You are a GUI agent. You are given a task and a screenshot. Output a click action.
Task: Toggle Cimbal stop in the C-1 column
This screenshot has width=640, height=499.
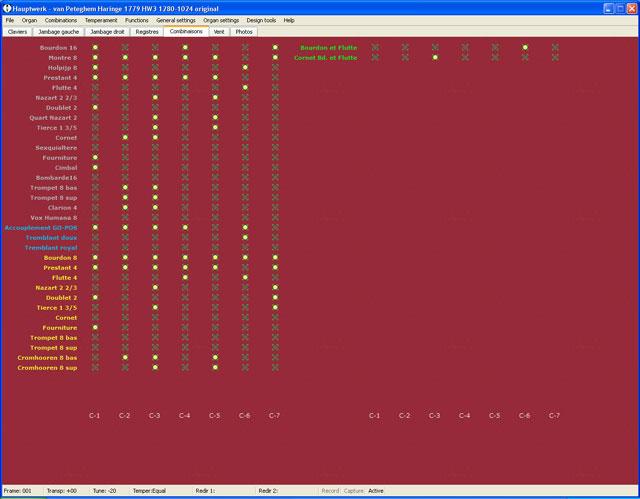[95, 167]
